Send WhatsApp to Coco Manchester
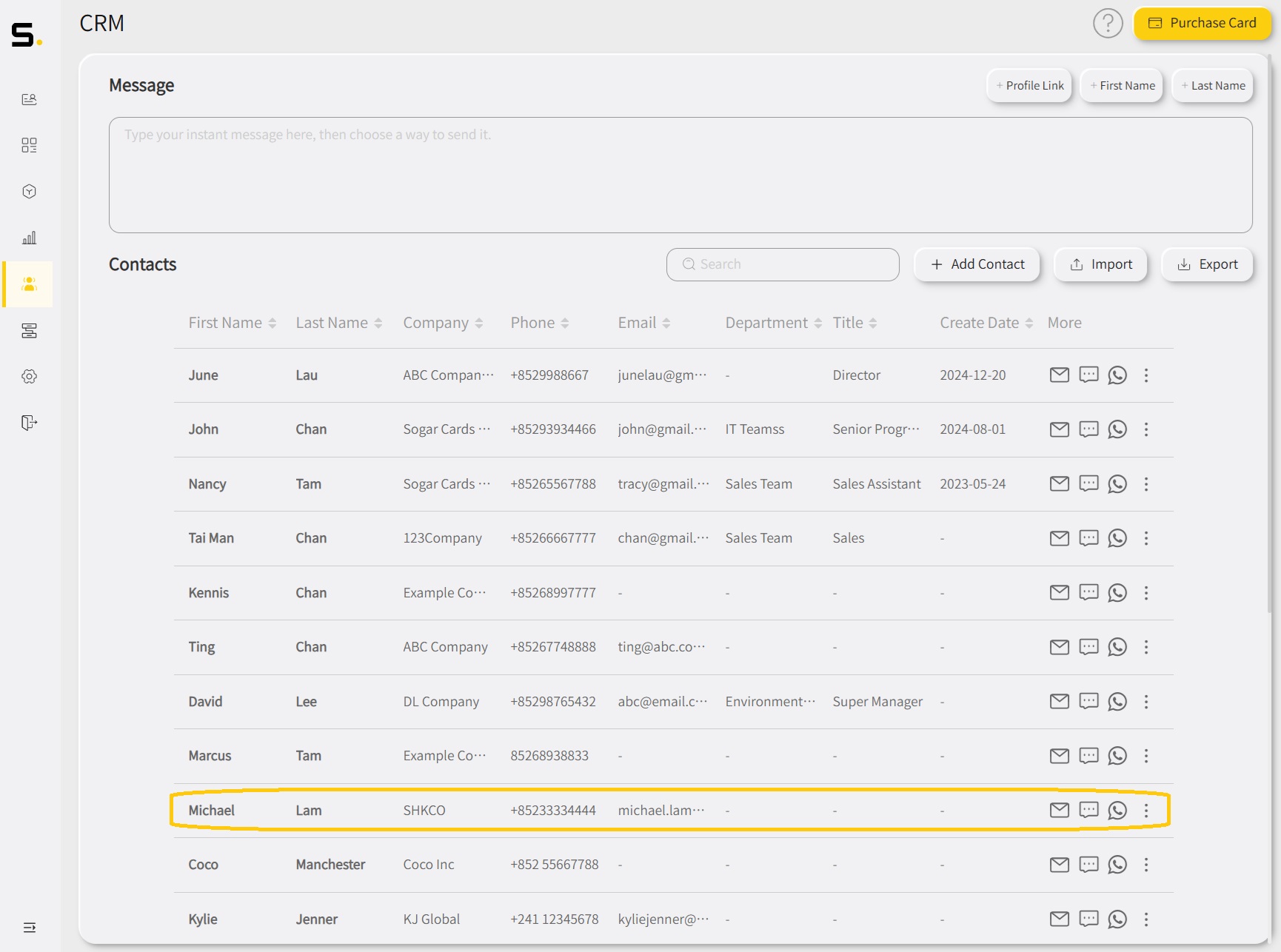This screenshot has width=1281, height=952. tap(1117, 865)
